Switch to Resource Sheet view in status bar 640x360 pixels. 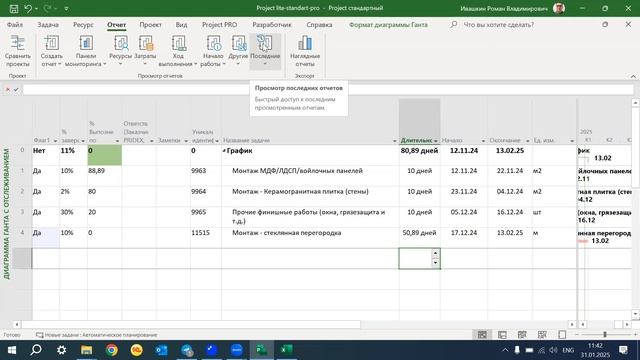[542, 335]
